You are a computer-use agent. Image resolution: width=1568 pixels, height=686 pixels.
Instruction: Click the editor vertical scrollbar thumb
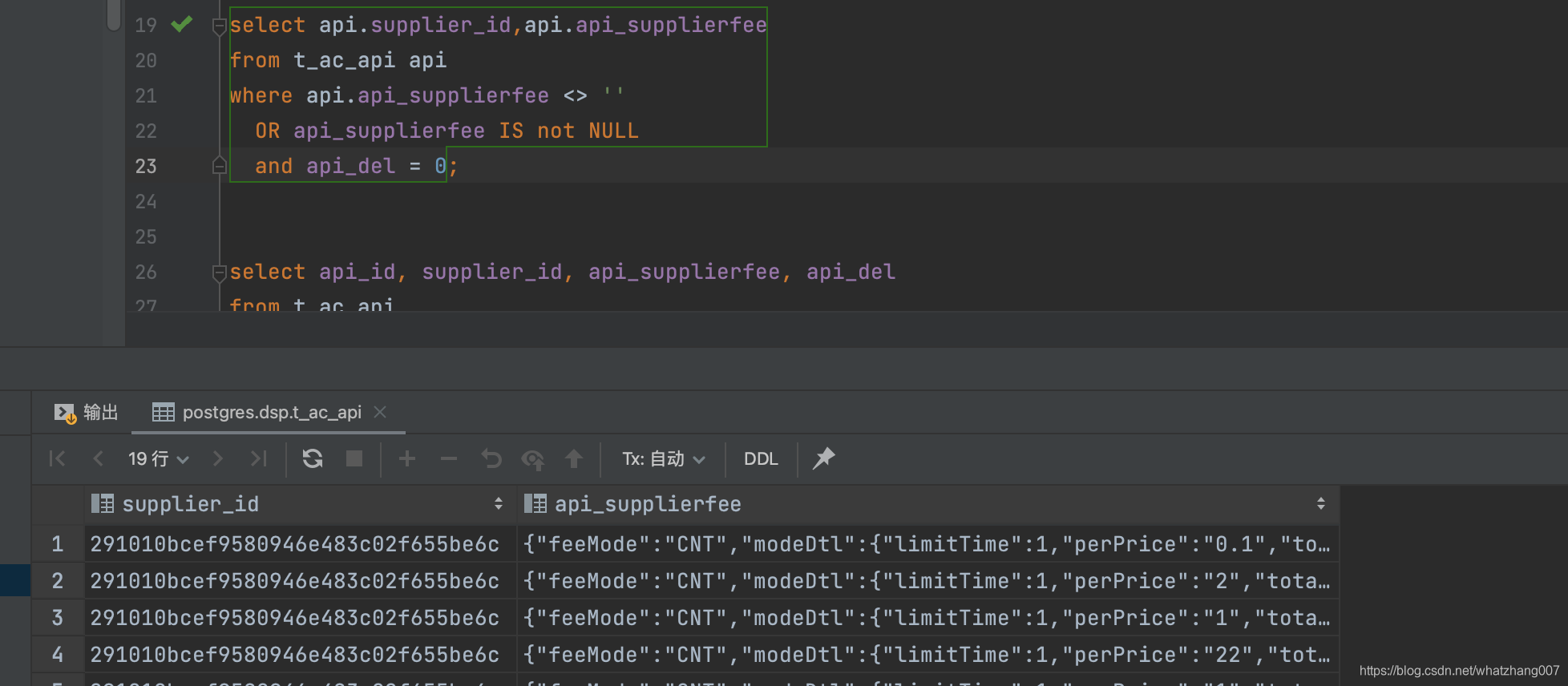pos(114,14)
